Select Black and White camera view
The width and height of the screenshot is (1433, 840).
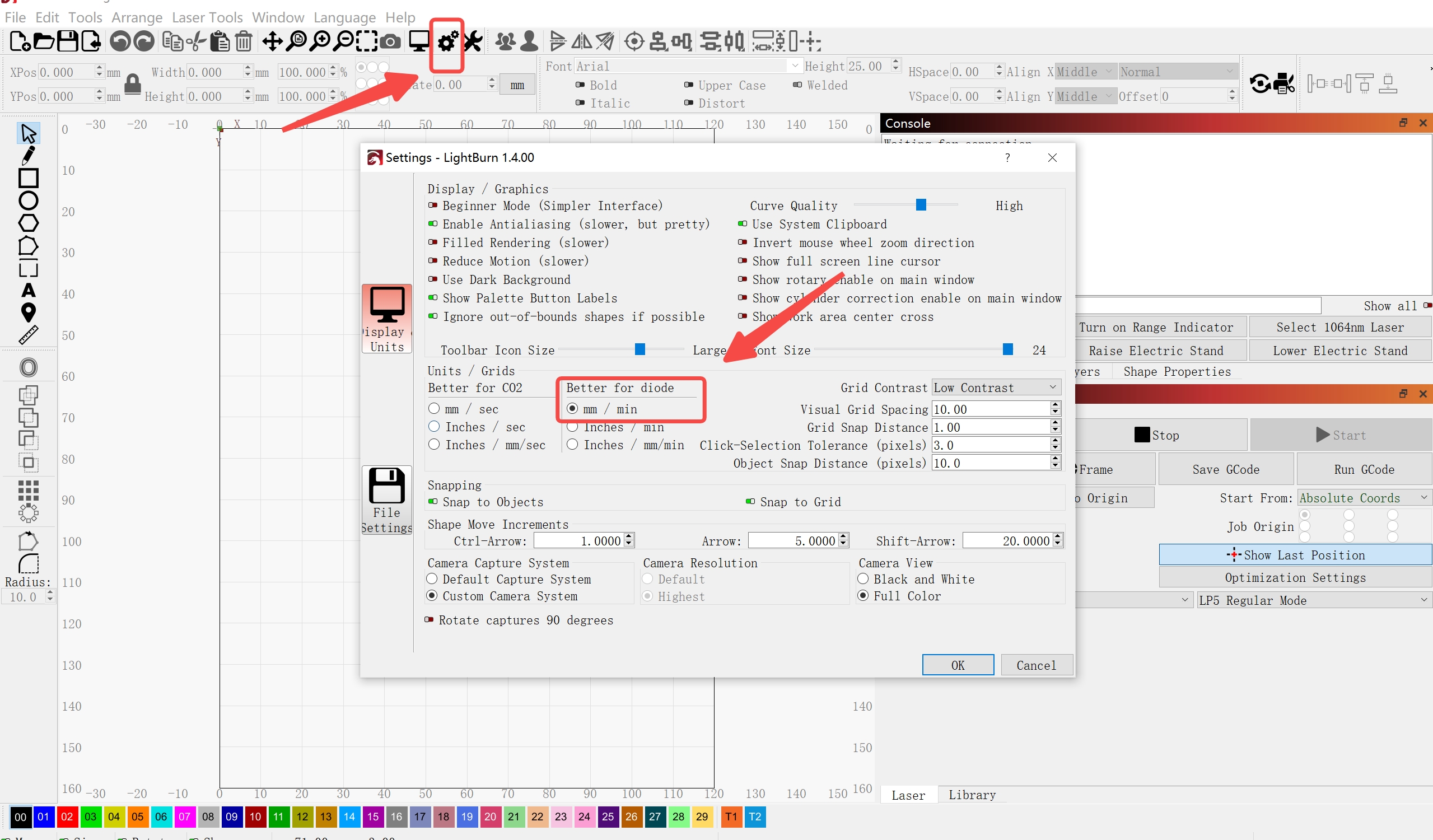click(x=862, y=579)
